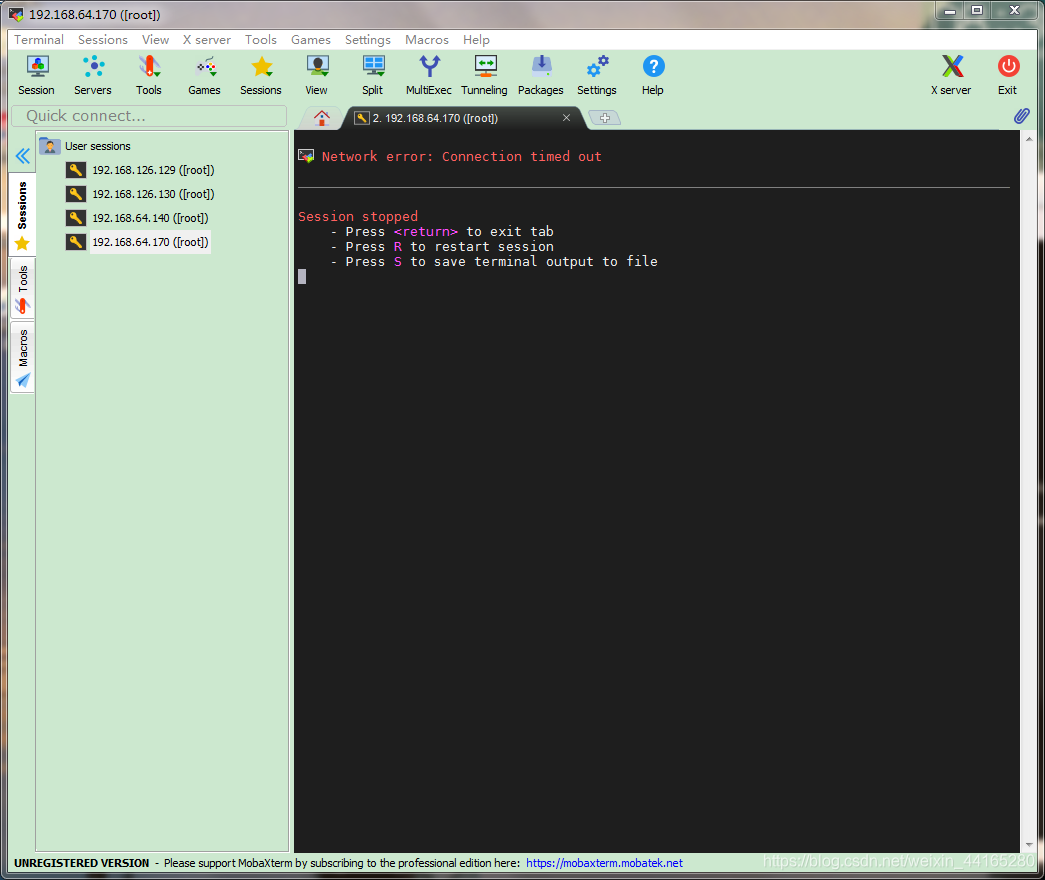Click the terminal scrollbar down arrow
The image size is (1045, 880).
click(x=1029, y=845)
